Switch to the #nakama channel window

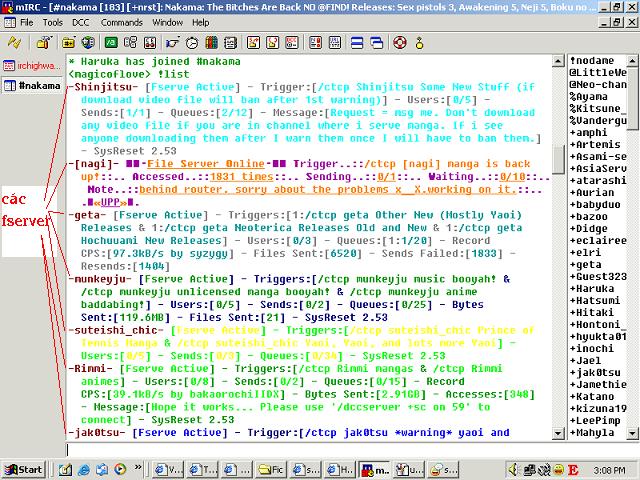pyautogui.click(x=32, y=85)
